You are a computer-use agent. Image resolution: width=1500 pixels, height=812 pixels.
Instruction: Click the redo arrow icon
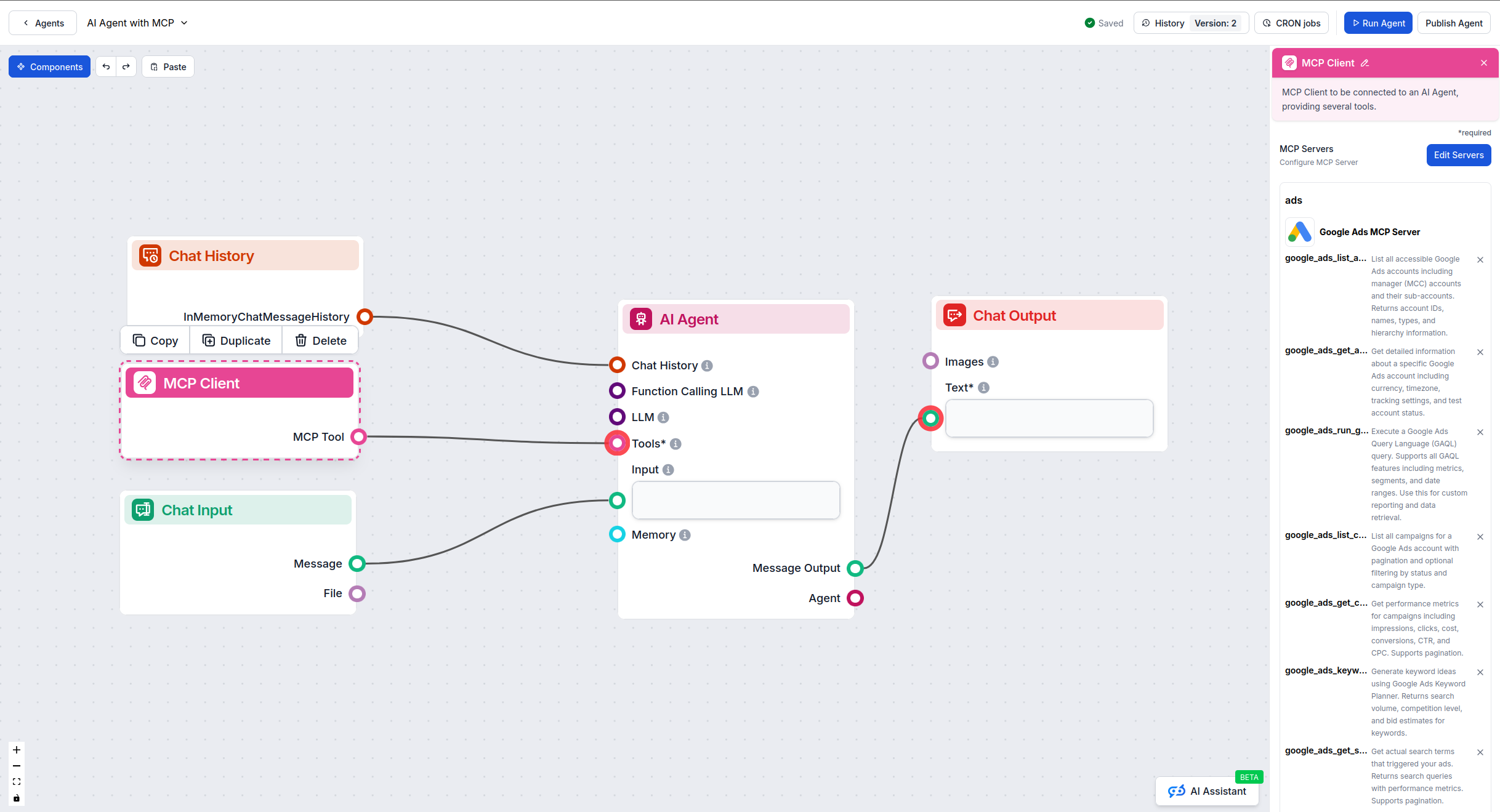point(126,66)
